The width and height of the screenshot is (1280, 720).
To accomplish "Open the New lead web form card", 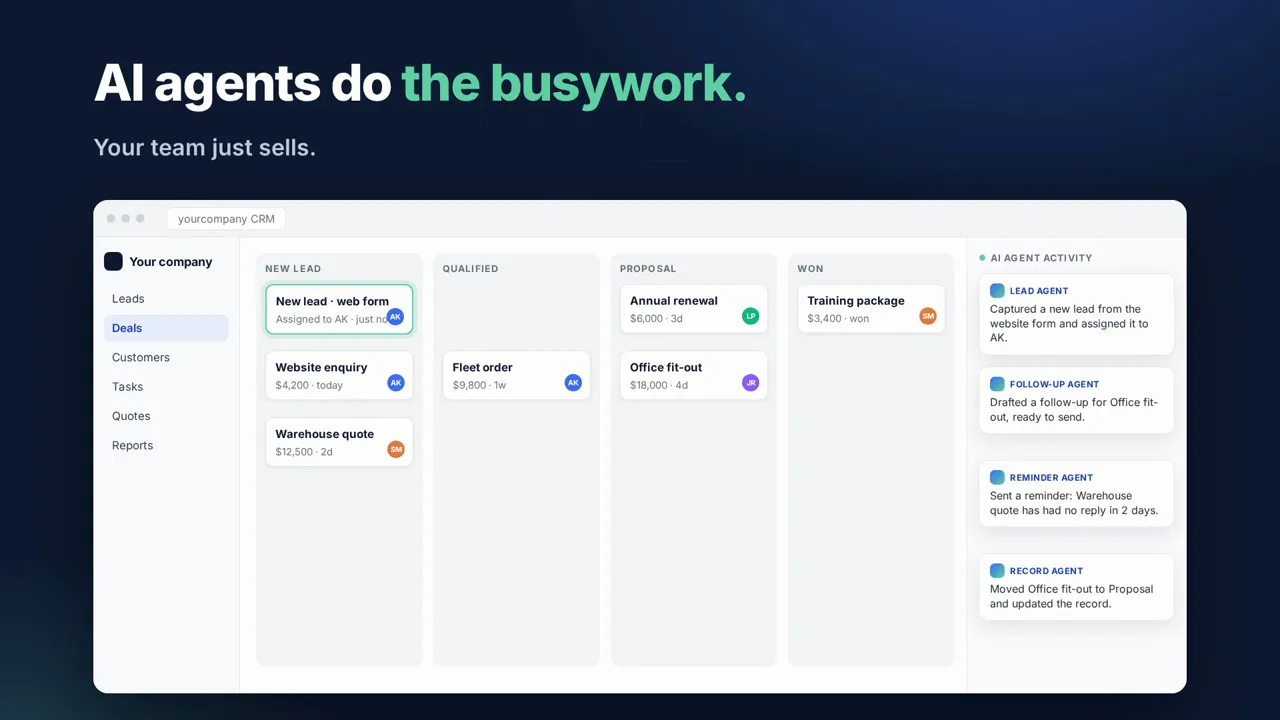I will pyautogui.click(x=339, y=309).
